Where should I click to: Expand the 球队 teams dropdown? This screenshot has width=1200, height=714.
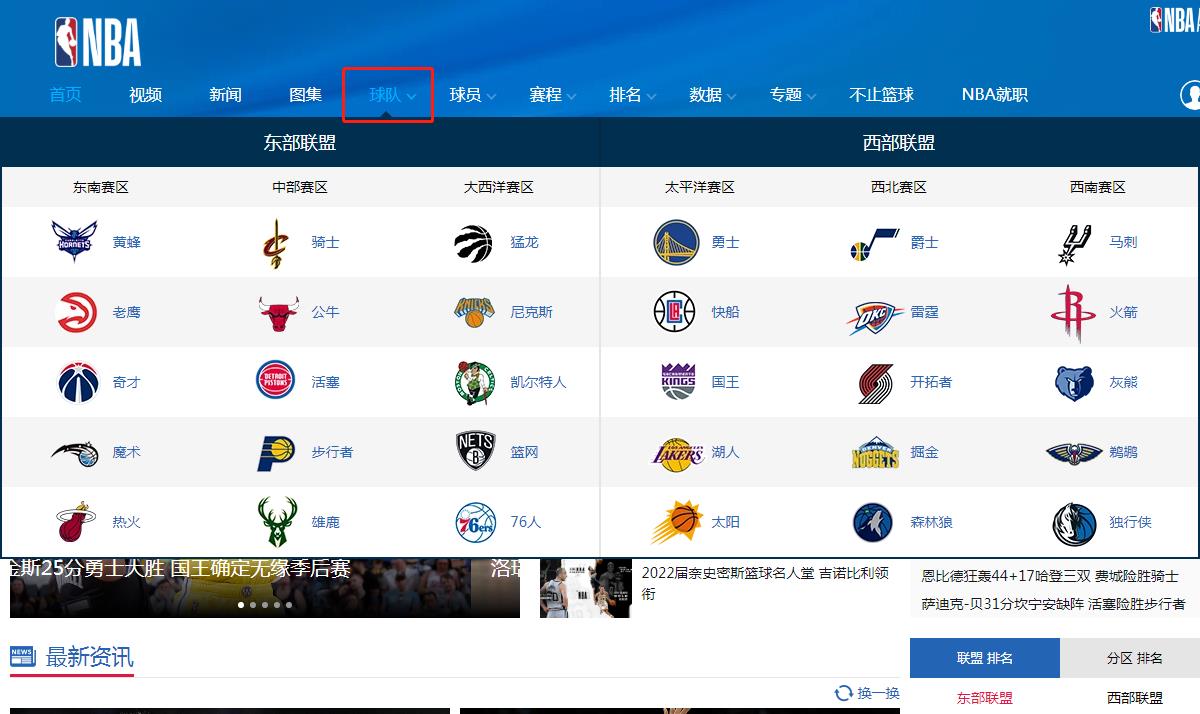[x=392, y=95]
